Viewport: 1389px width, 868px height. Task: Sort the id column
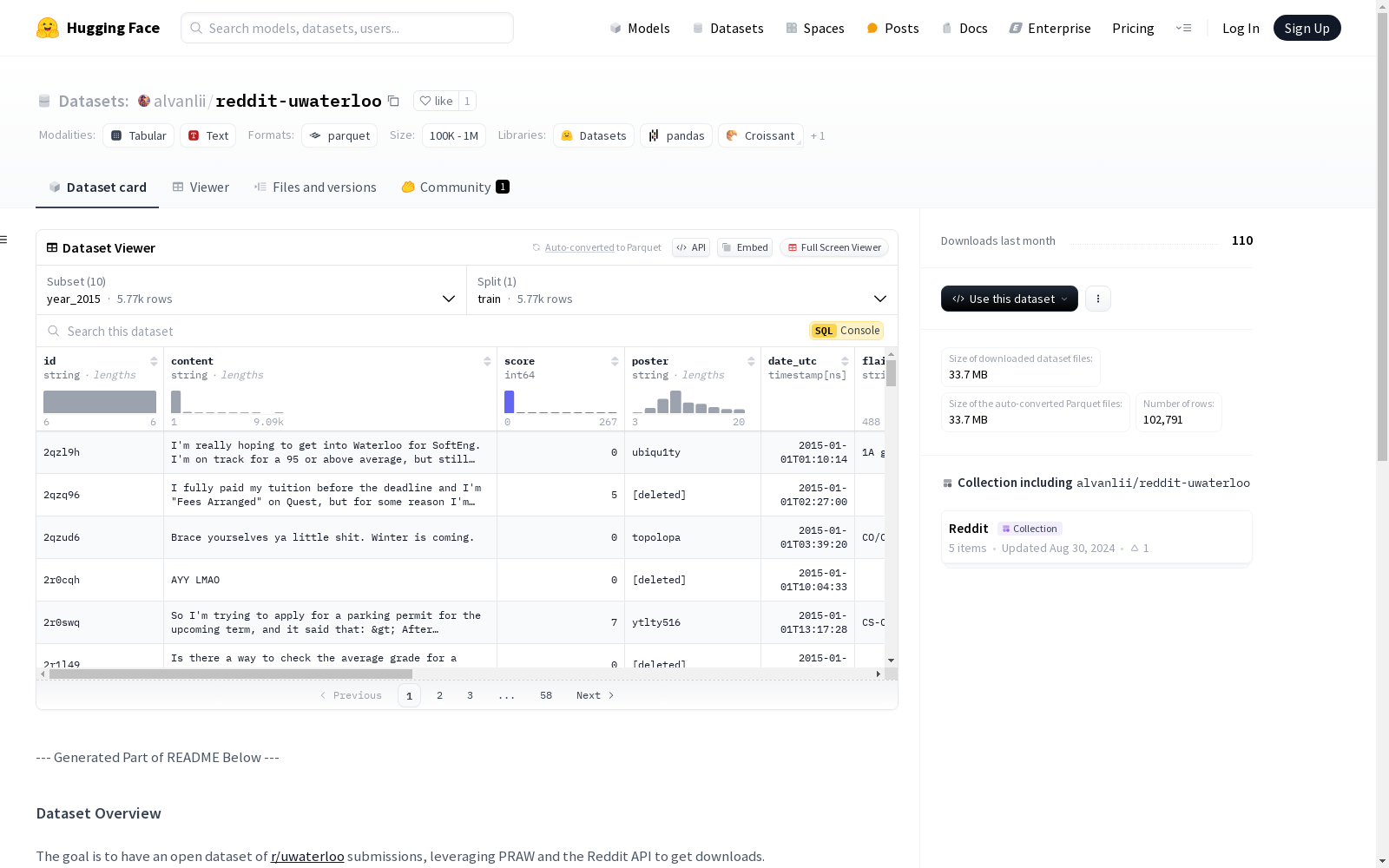154,361
